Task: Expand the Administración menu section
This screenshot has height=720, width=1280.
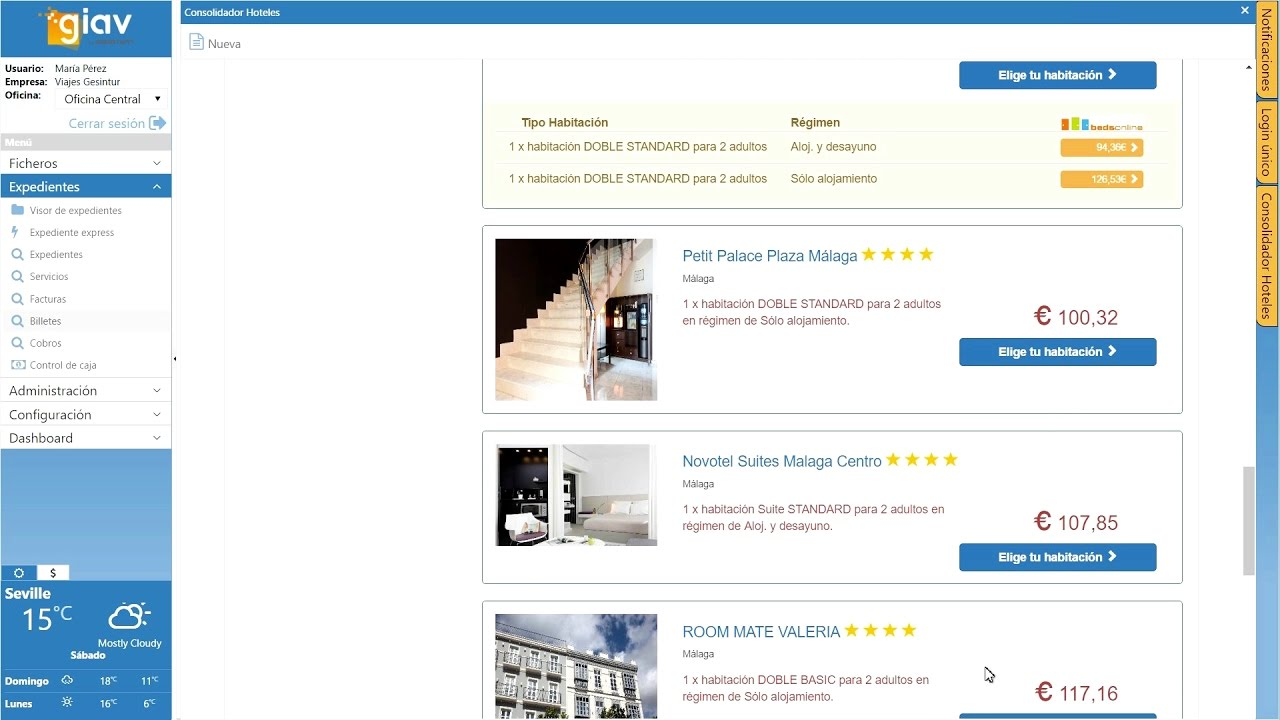Action: (x=86, y=391)
